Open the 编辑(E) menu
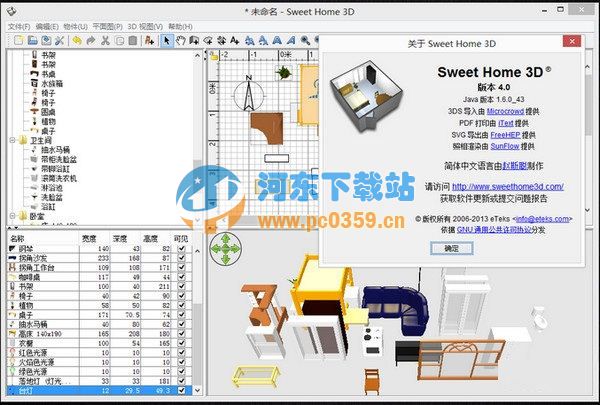This screenshot has width=600, height=405. click(x=47, y=26)
